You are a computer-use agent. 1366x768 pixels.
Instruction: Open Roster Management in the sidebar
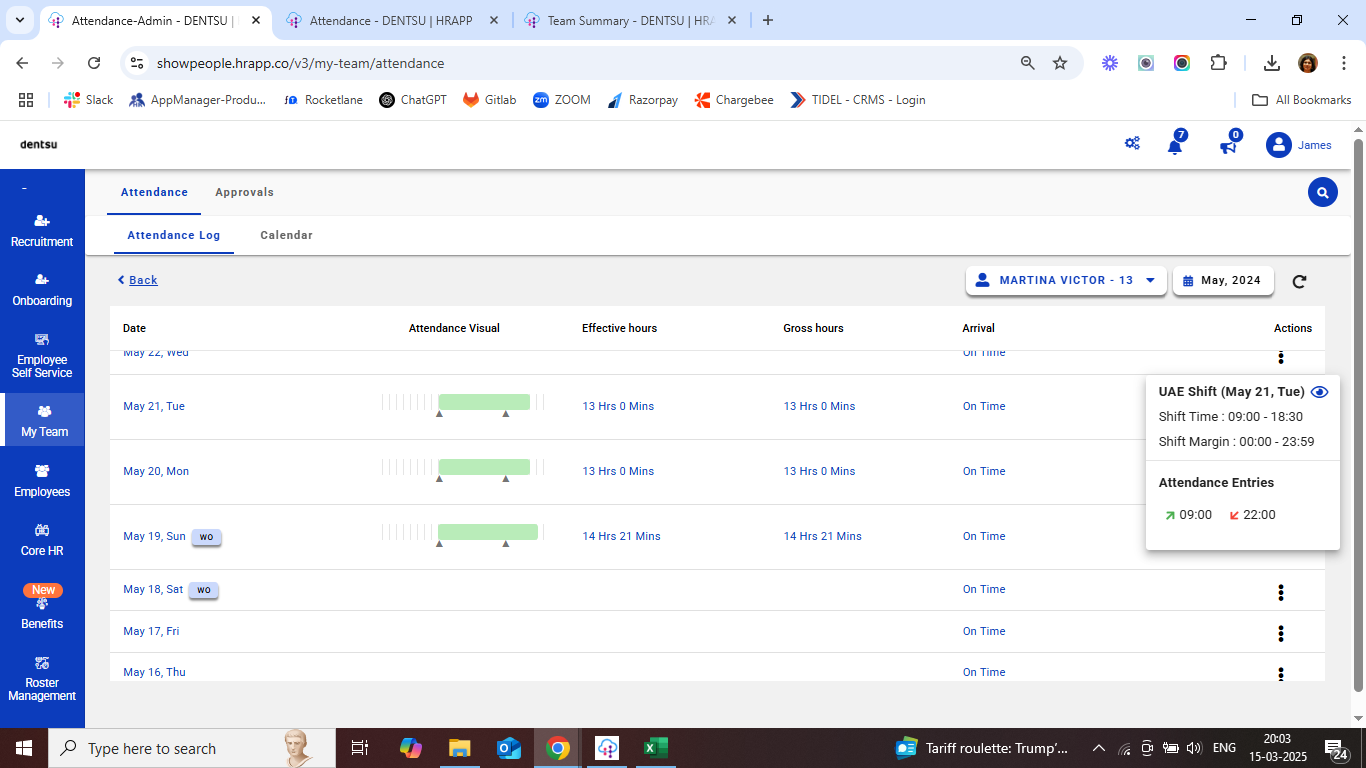coord(42,678)
